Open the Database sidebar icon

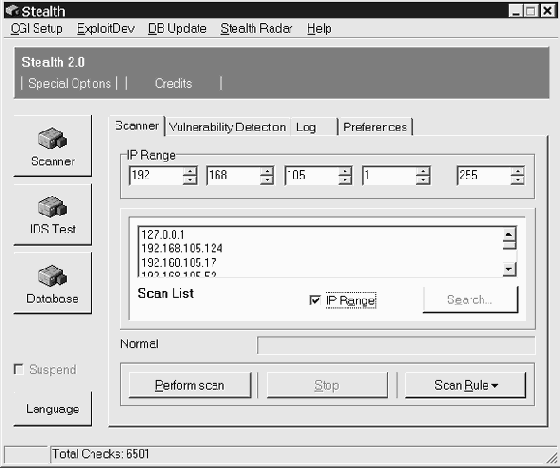[52, 283]
